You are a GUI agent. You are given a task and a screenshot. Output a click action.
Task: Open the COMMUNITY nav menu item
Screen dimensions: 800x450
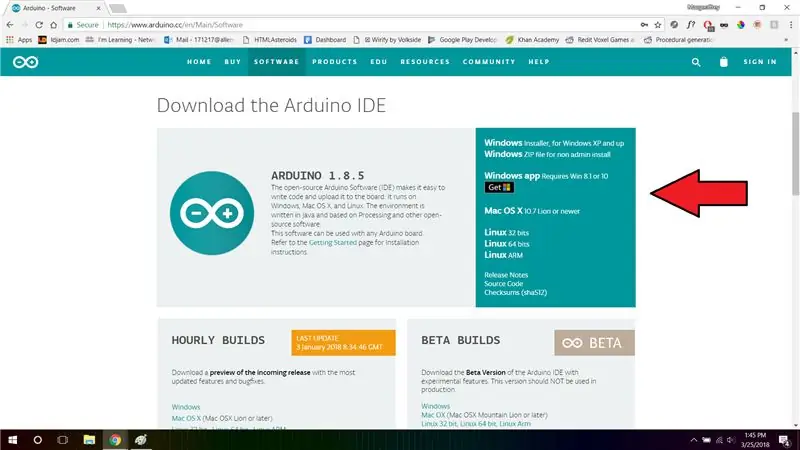point(489,62)
